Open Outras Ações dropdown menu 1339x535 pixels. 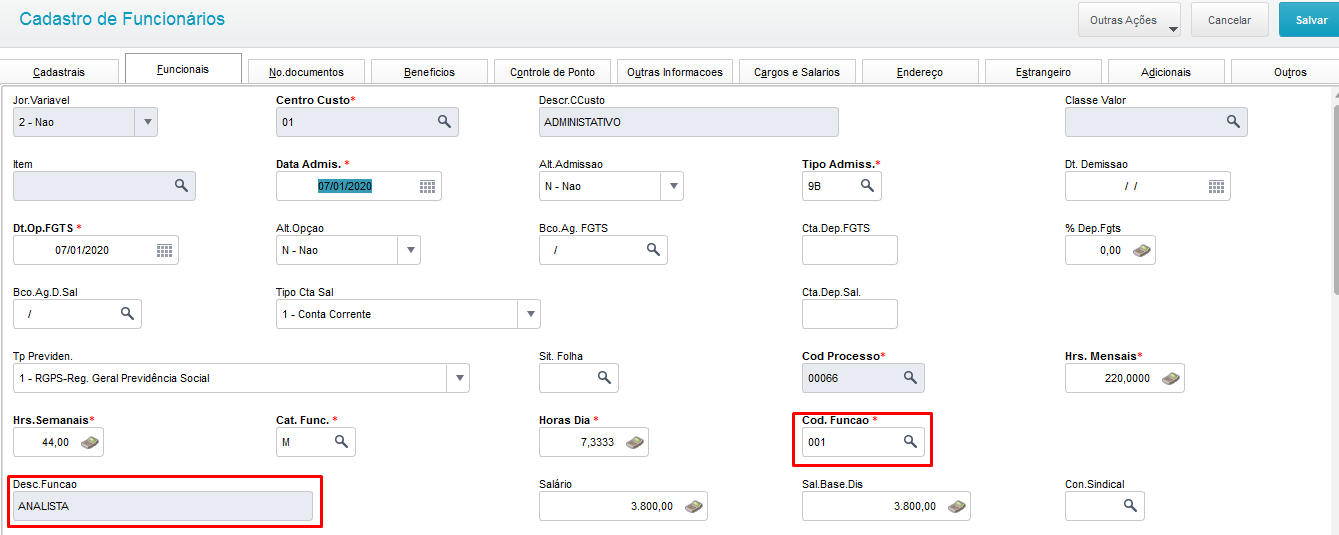click(x=1129, y=19)
